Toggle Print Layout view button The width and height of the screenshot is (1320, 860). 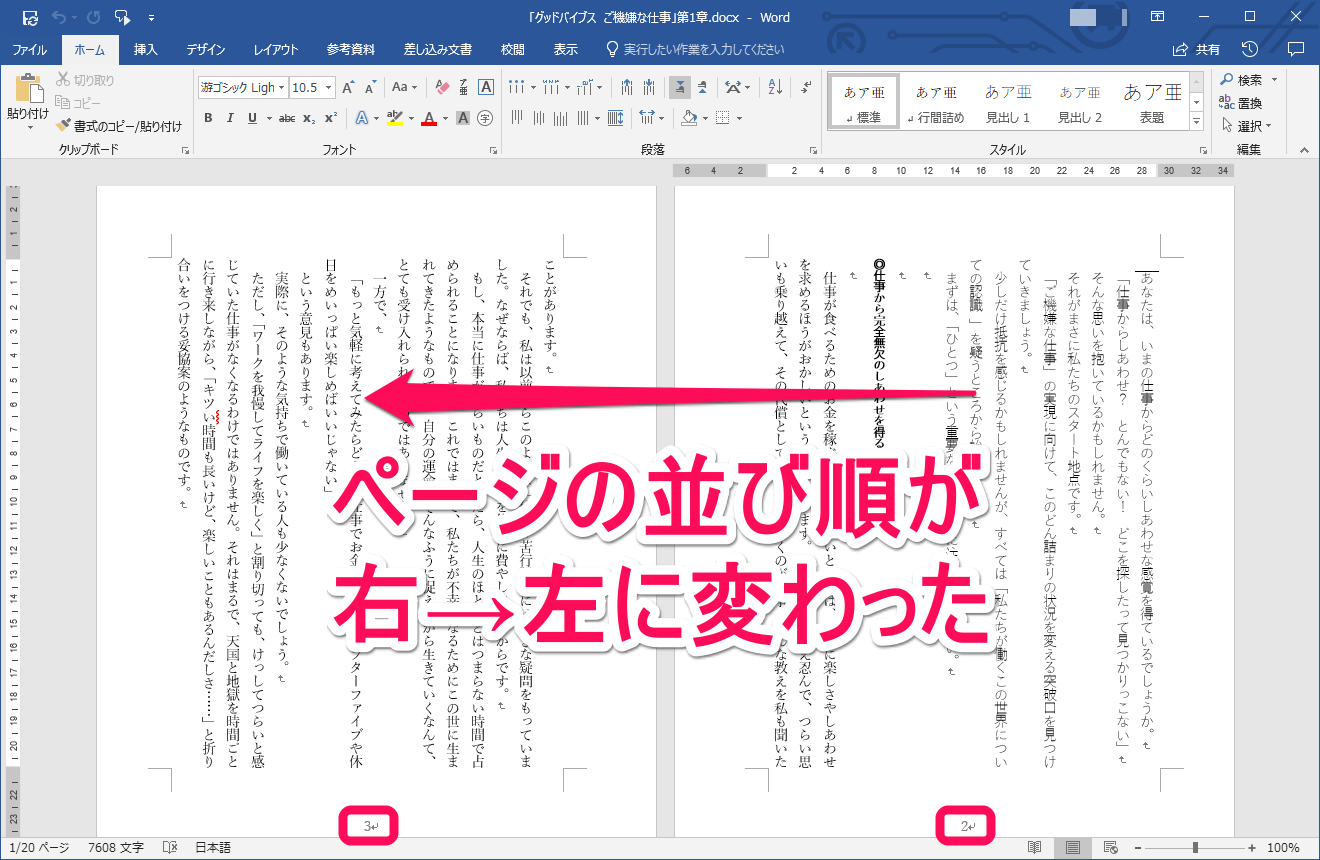(x=1073, y=847)
